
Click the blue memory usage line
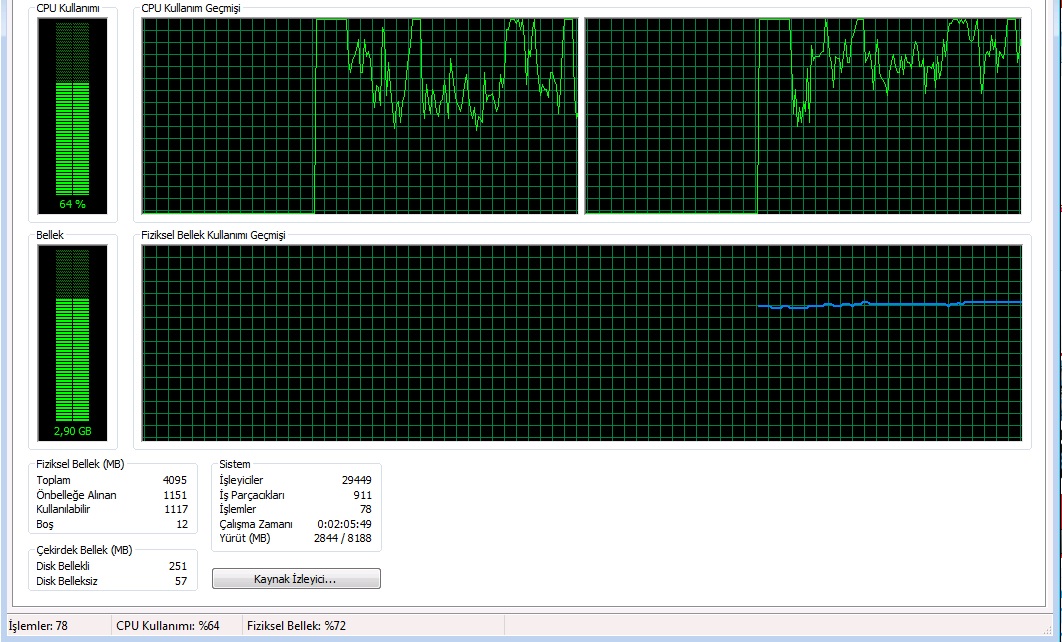[x=890, y=303]
